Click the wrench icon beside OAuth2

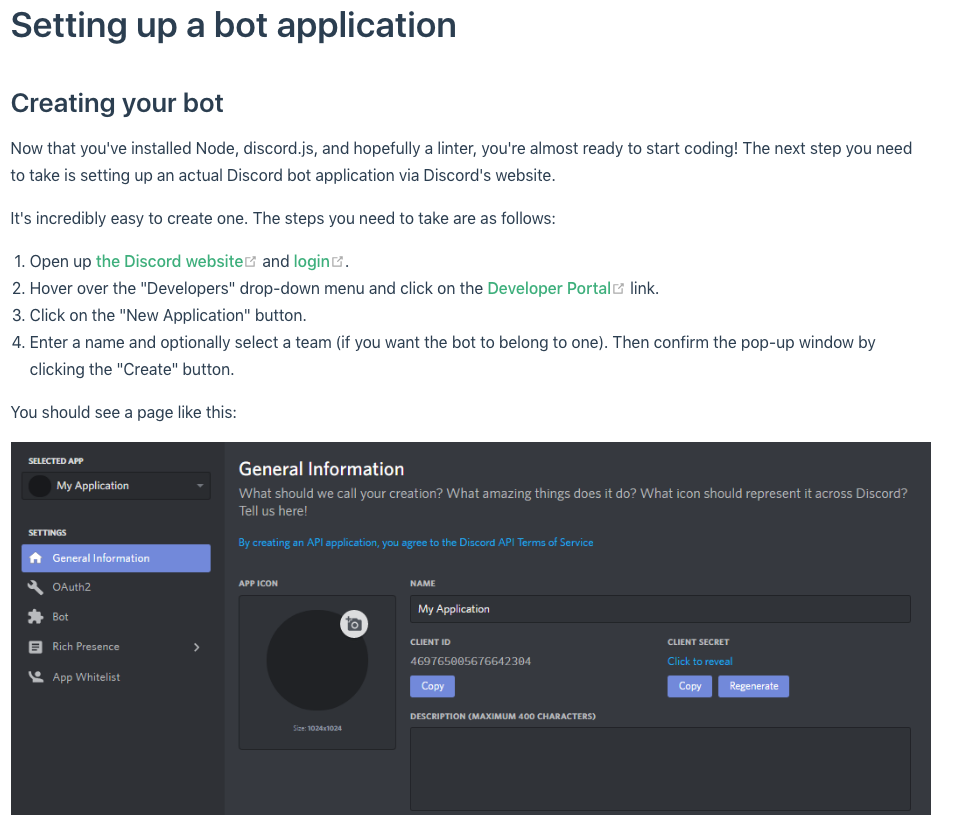[36, 587]
